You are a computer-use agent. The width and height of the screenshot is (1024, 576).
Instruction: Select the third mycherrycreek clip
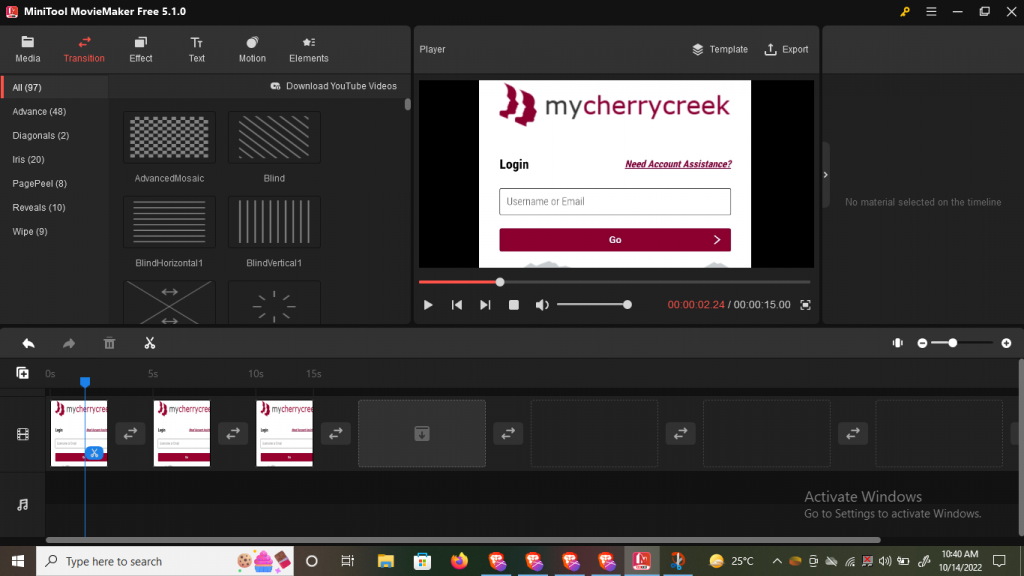[285, 434]
